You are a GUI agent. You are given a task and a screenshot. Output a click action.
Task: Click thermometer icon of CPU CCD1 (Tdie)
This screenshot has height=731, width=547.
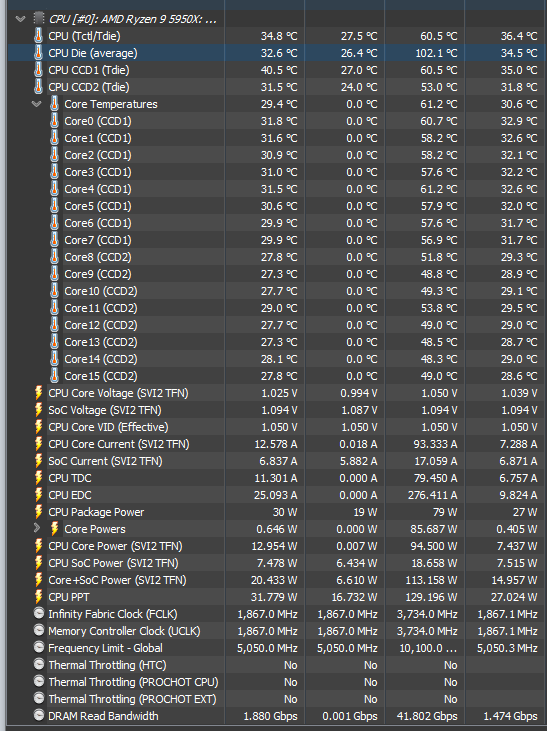tap(39, 70)
